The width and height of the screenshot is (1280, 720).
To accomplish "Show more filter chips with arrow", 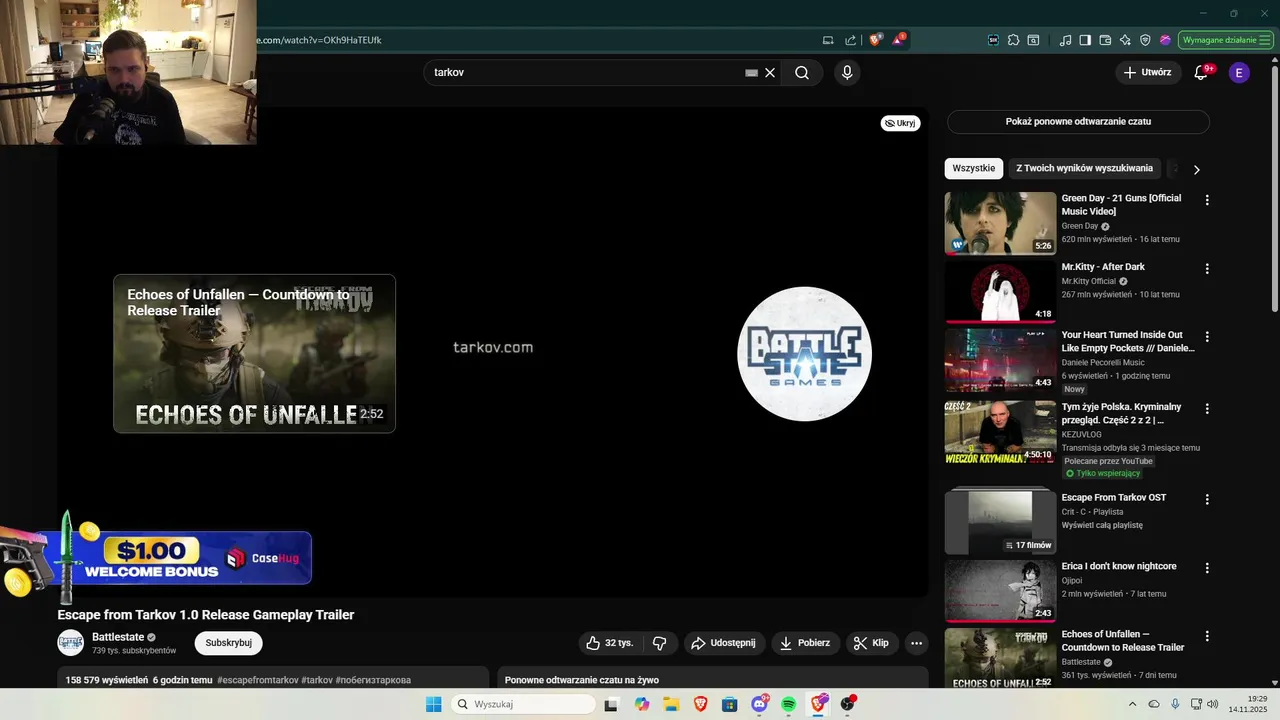I will [x=1196, y=169].
